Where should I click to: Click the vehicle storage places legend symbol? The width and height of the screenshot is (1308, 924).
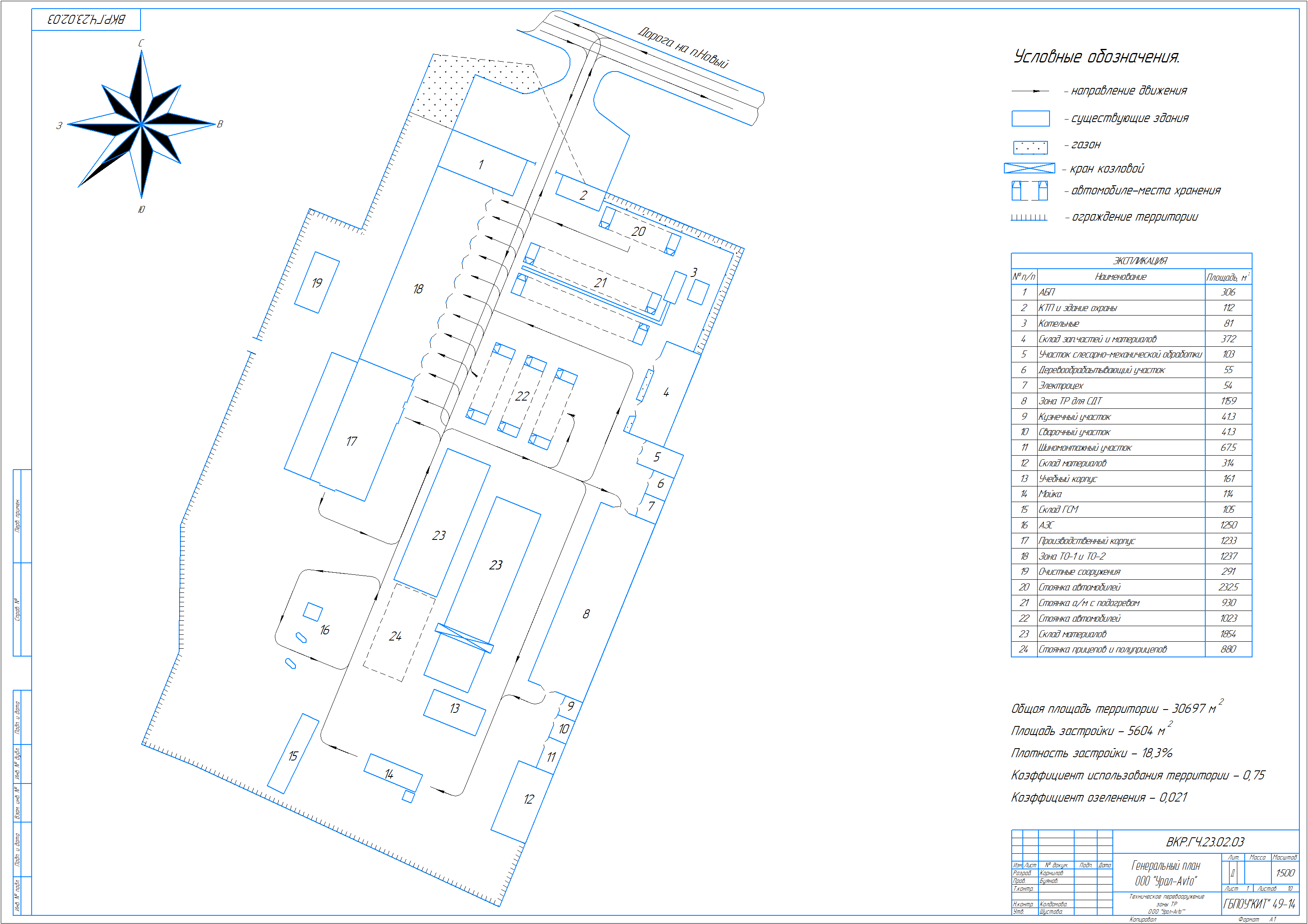click(x=1029, y=191)
